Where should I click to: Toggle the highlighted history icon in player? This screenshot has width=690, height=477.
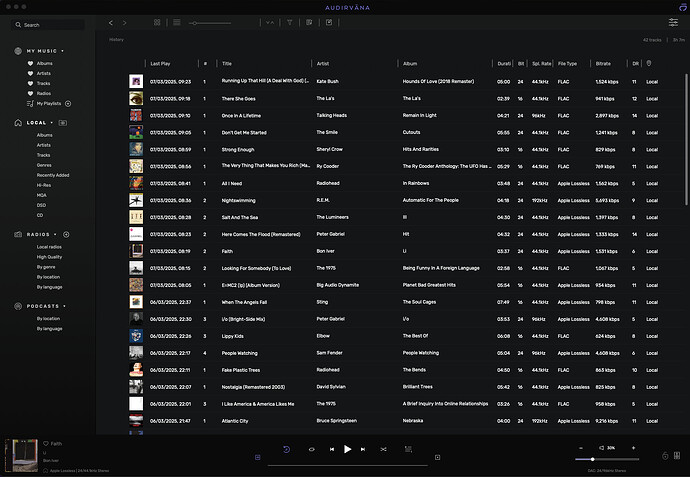tap(286, 449)
